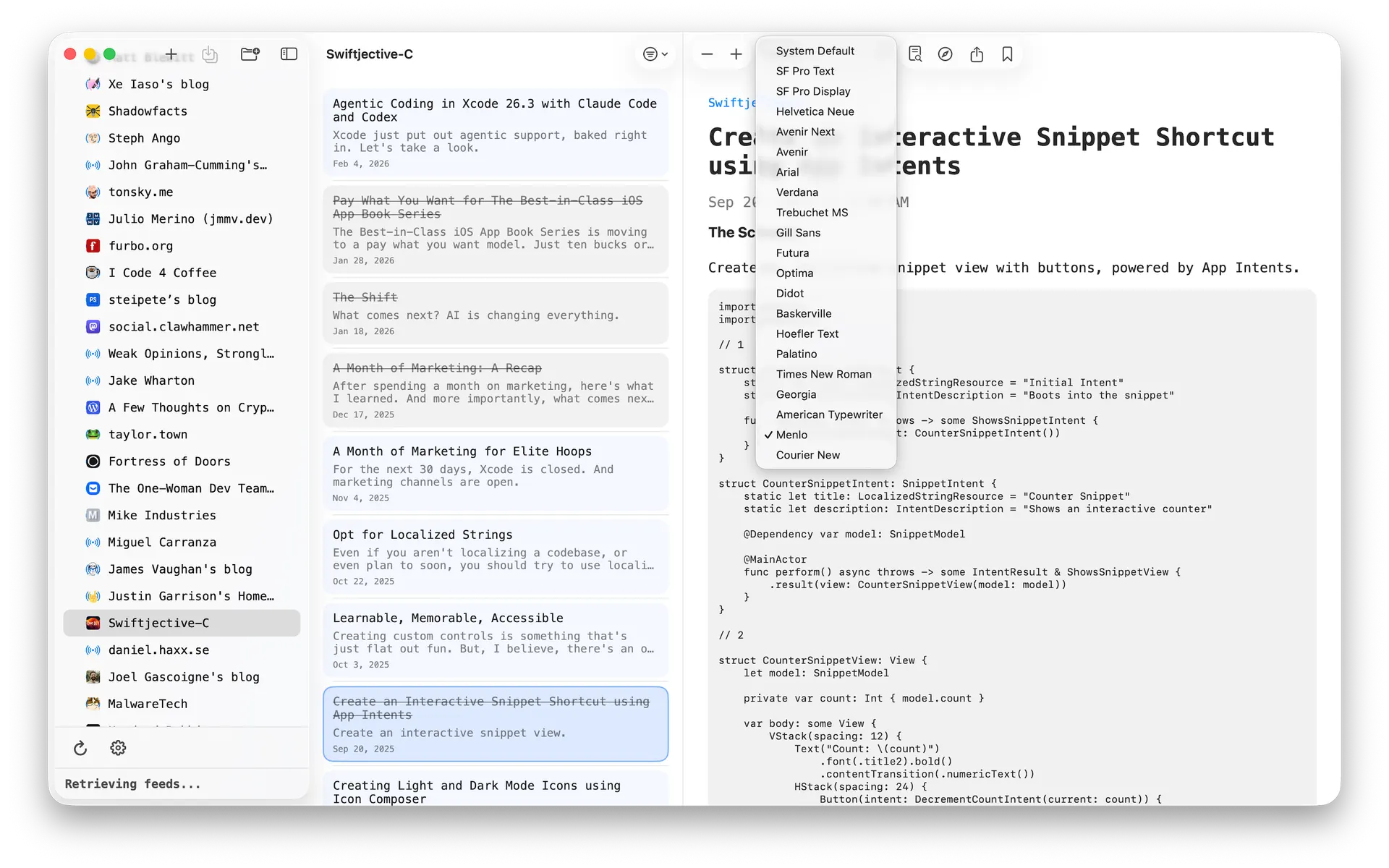
Task: Open the I Code 4 Coffee feed
Action: (x=182, y=273)
